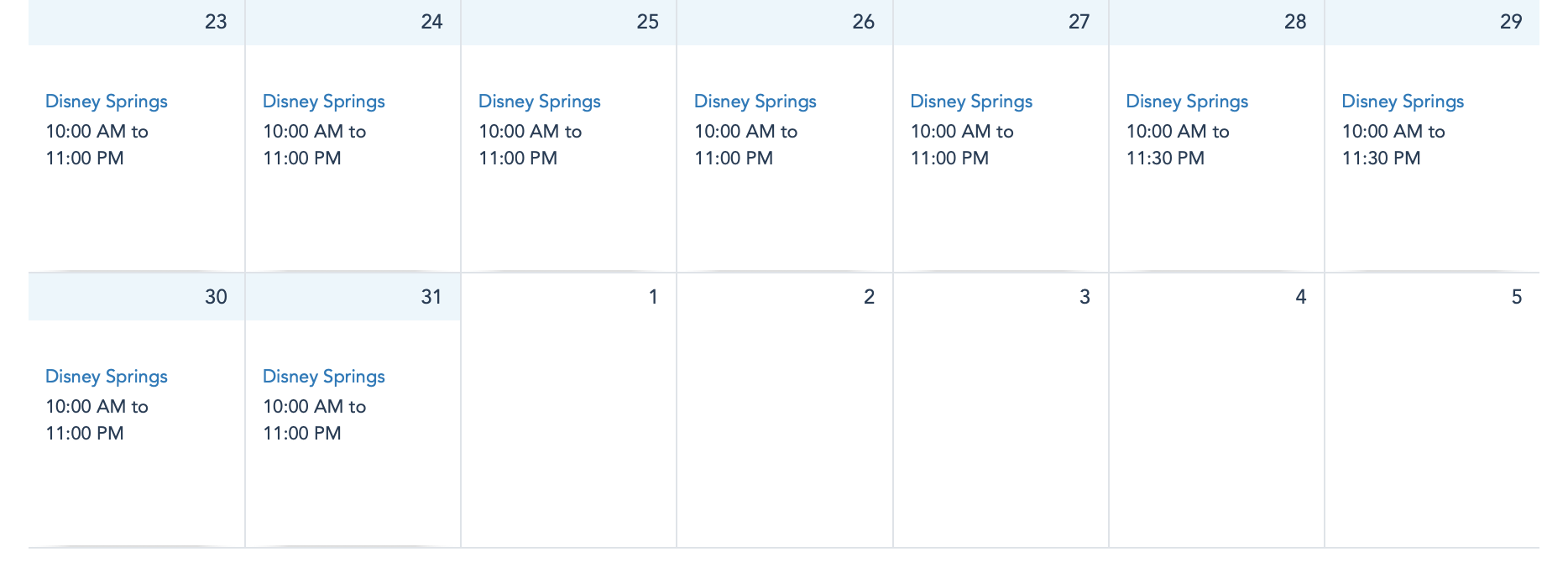Open the Disney Springs link on the 30th
This screenshot has height=562, width=1568.
(x=107, y=377)
